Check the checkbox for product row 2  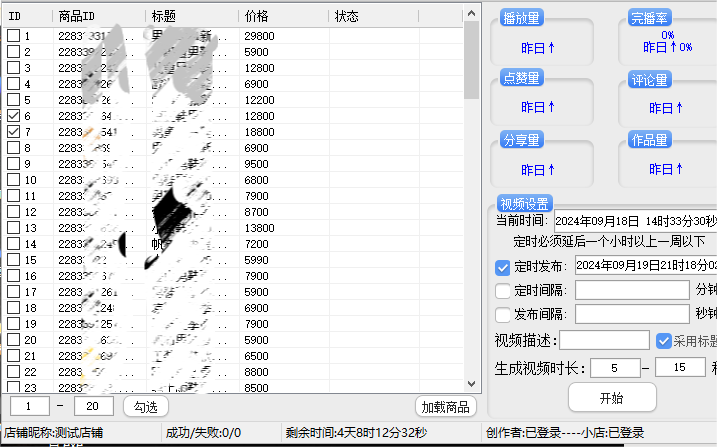[x=14, y=52]
